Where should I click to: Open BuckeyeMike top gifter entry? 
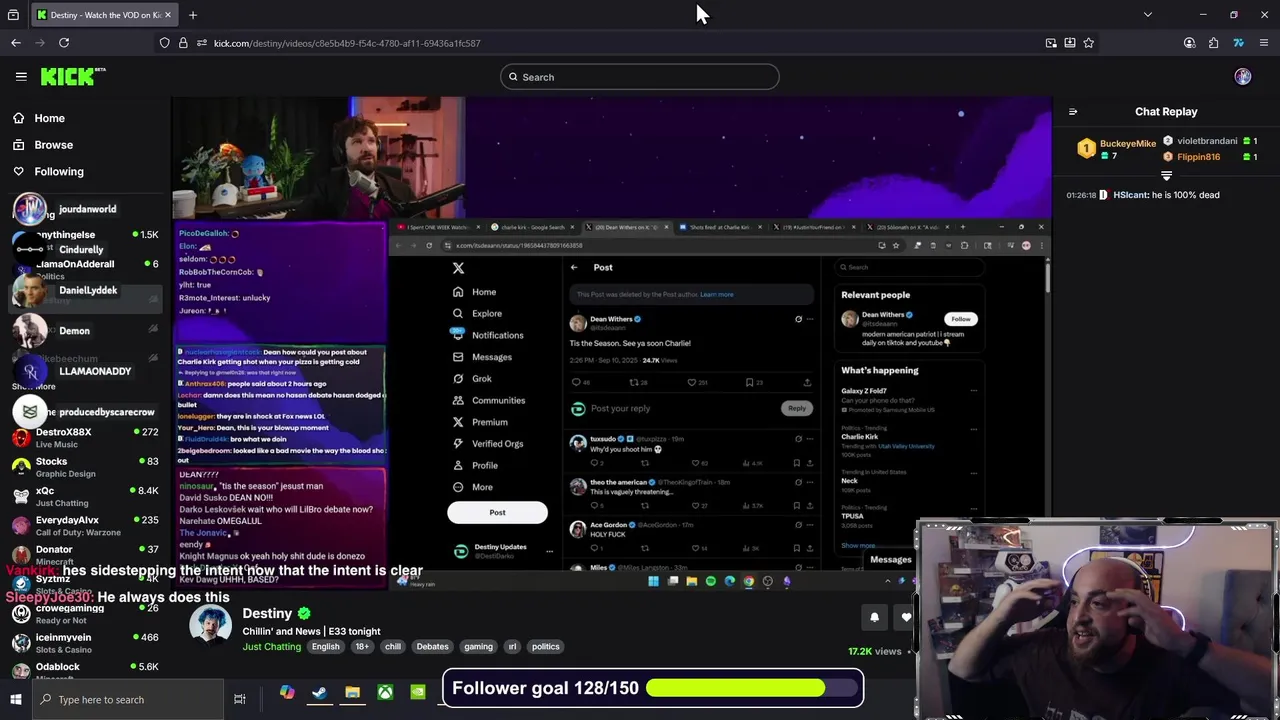[1118, 149]
